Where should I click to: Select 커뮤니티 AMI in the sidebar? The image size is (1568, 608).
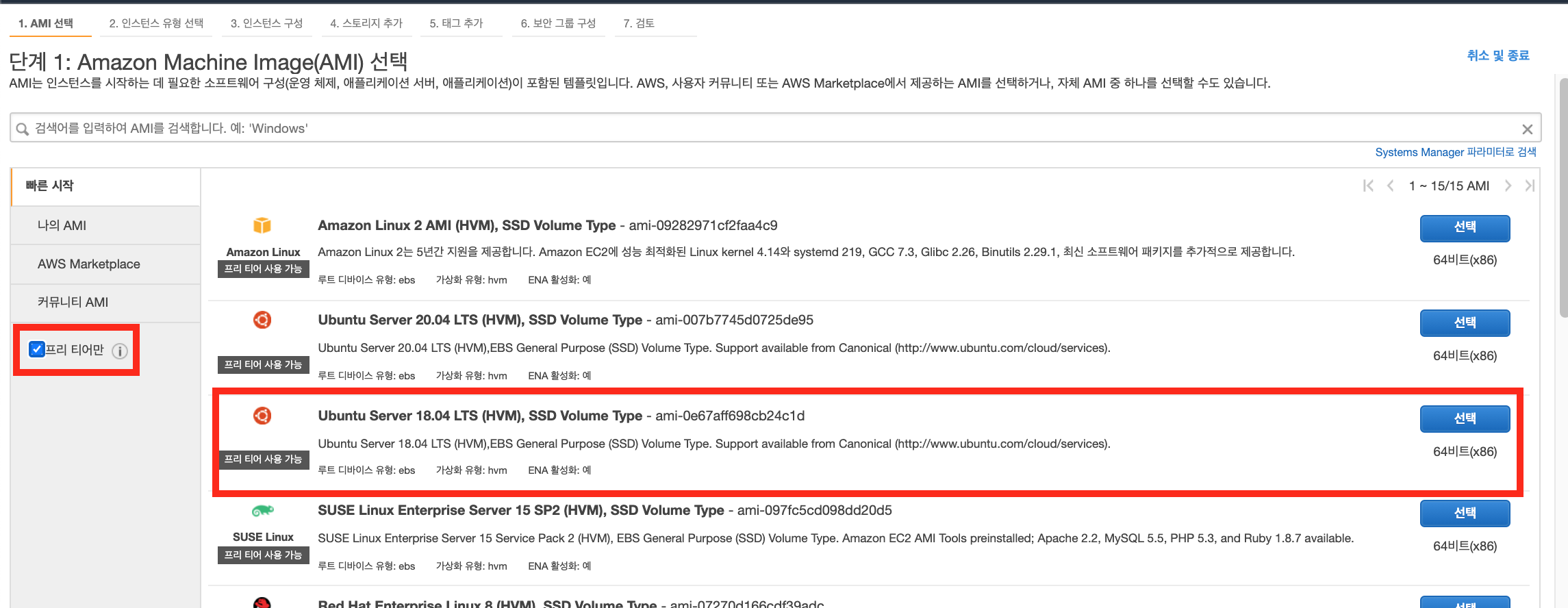[106, 303]
